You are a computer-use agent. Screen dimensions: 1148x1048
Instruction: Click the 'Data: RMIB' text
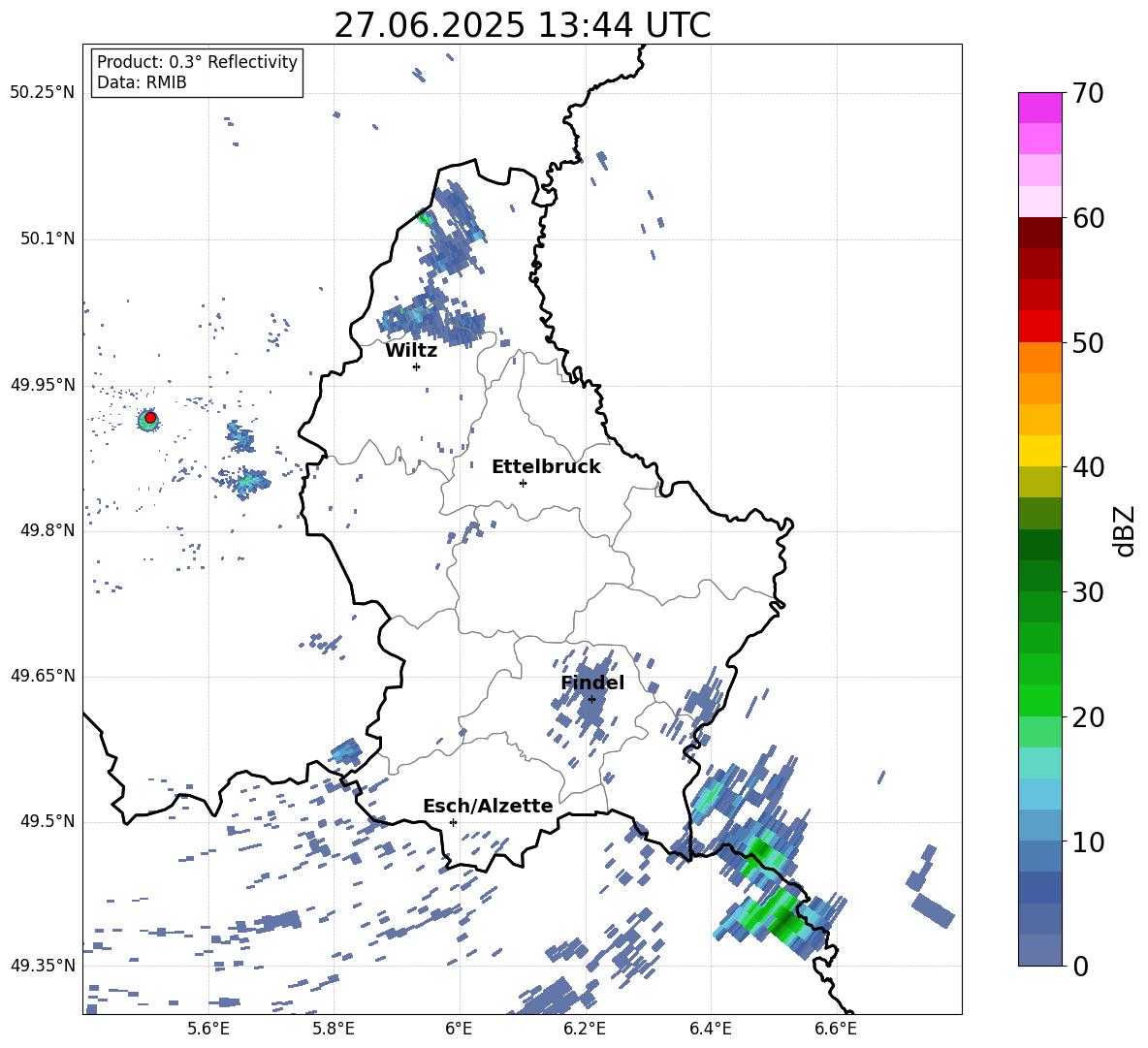142,82
